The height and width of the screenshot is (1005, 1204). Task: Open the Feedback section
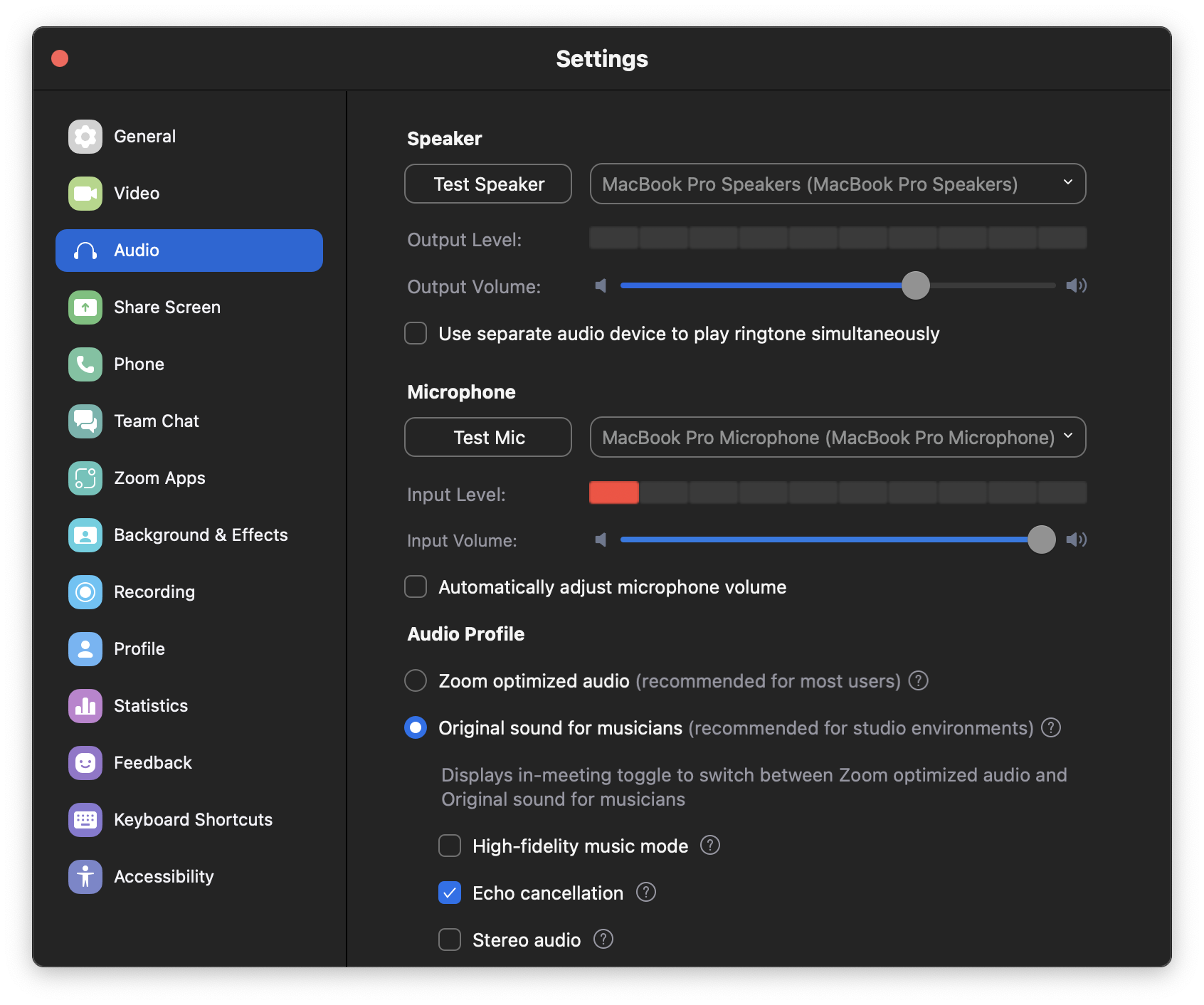(x=189, y=763)
